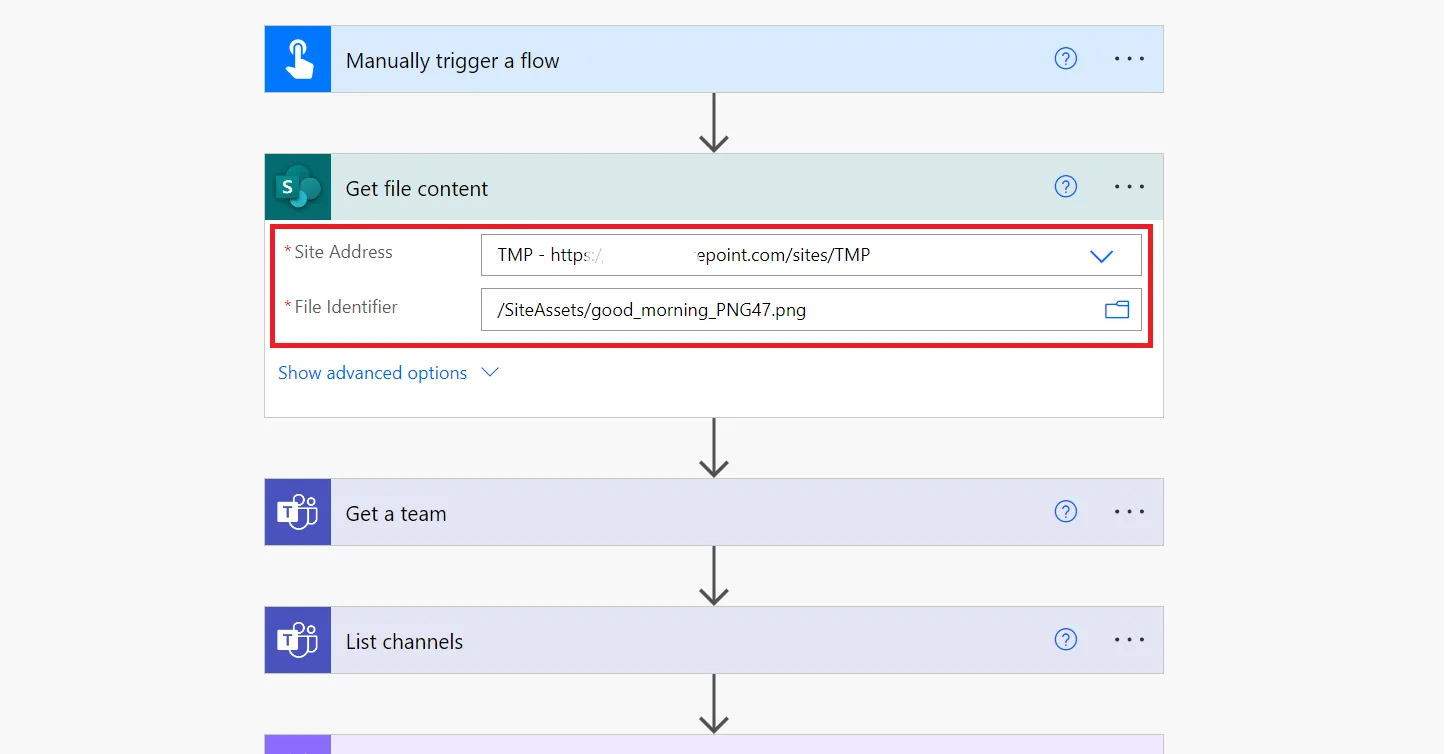
Task: Expand the Get a team title
Action: (x=396, y=514)
